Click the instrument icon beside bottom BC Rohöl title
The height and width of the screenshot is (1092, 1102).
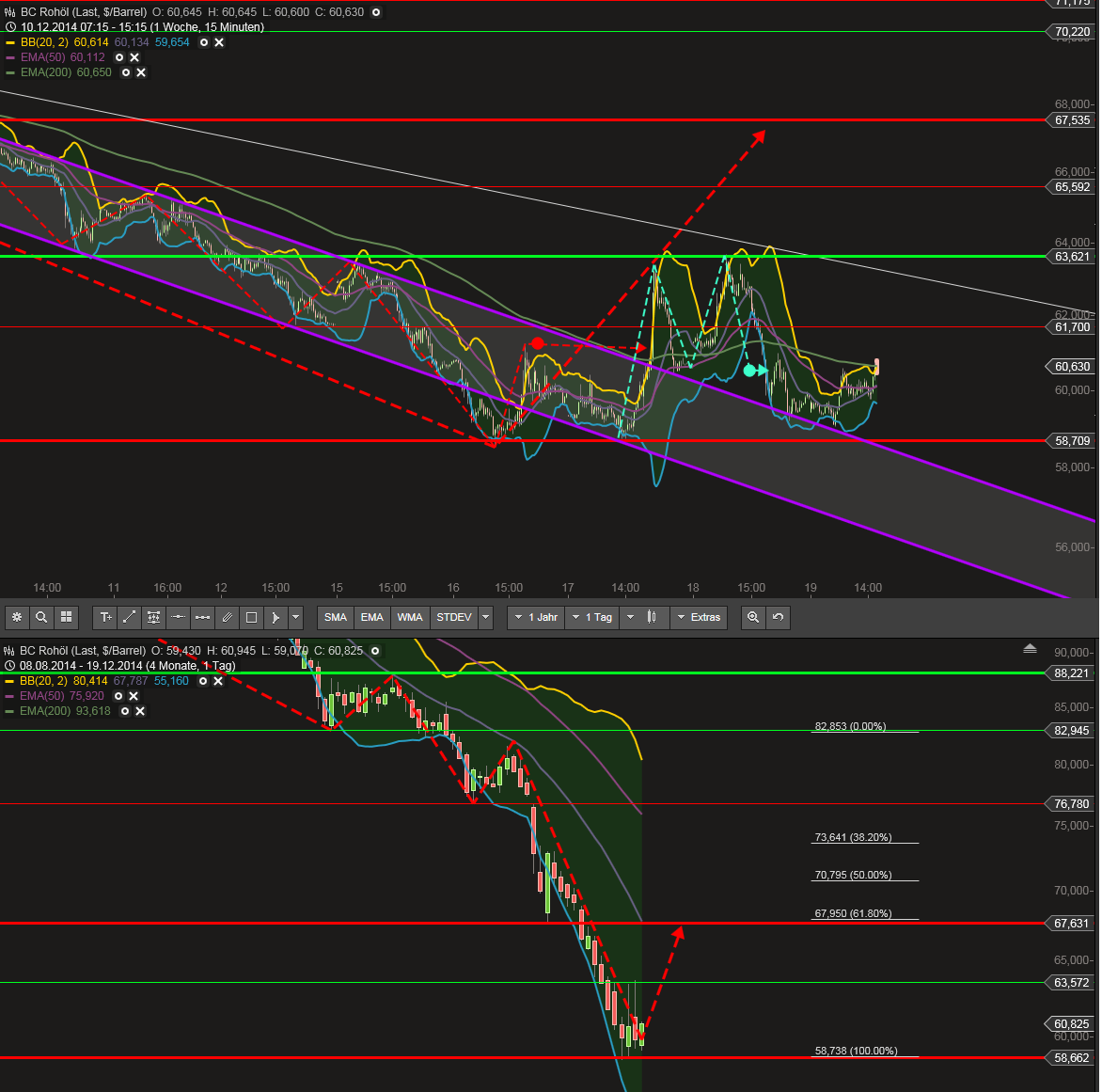pyautogui.click(x=9, y=651)
